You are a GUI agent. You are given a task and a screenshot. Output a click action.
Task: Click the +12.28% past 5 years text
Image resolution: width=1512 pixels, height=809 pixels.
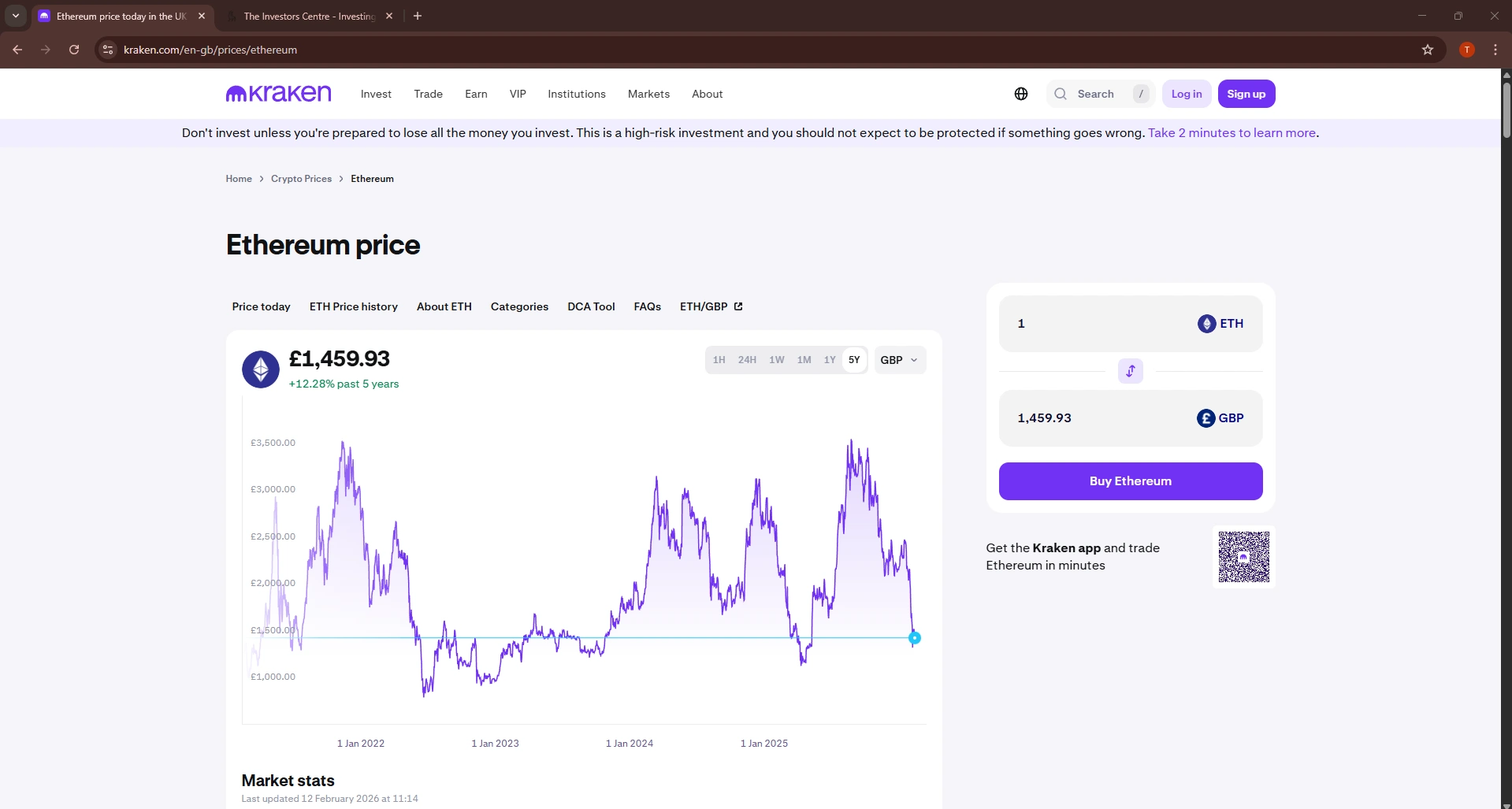(344, 384)
